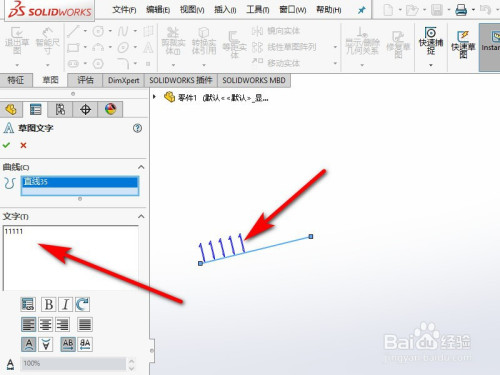Click the Save disk icon
The height and width of the screenshot is (375, 500).
[437, 10]
